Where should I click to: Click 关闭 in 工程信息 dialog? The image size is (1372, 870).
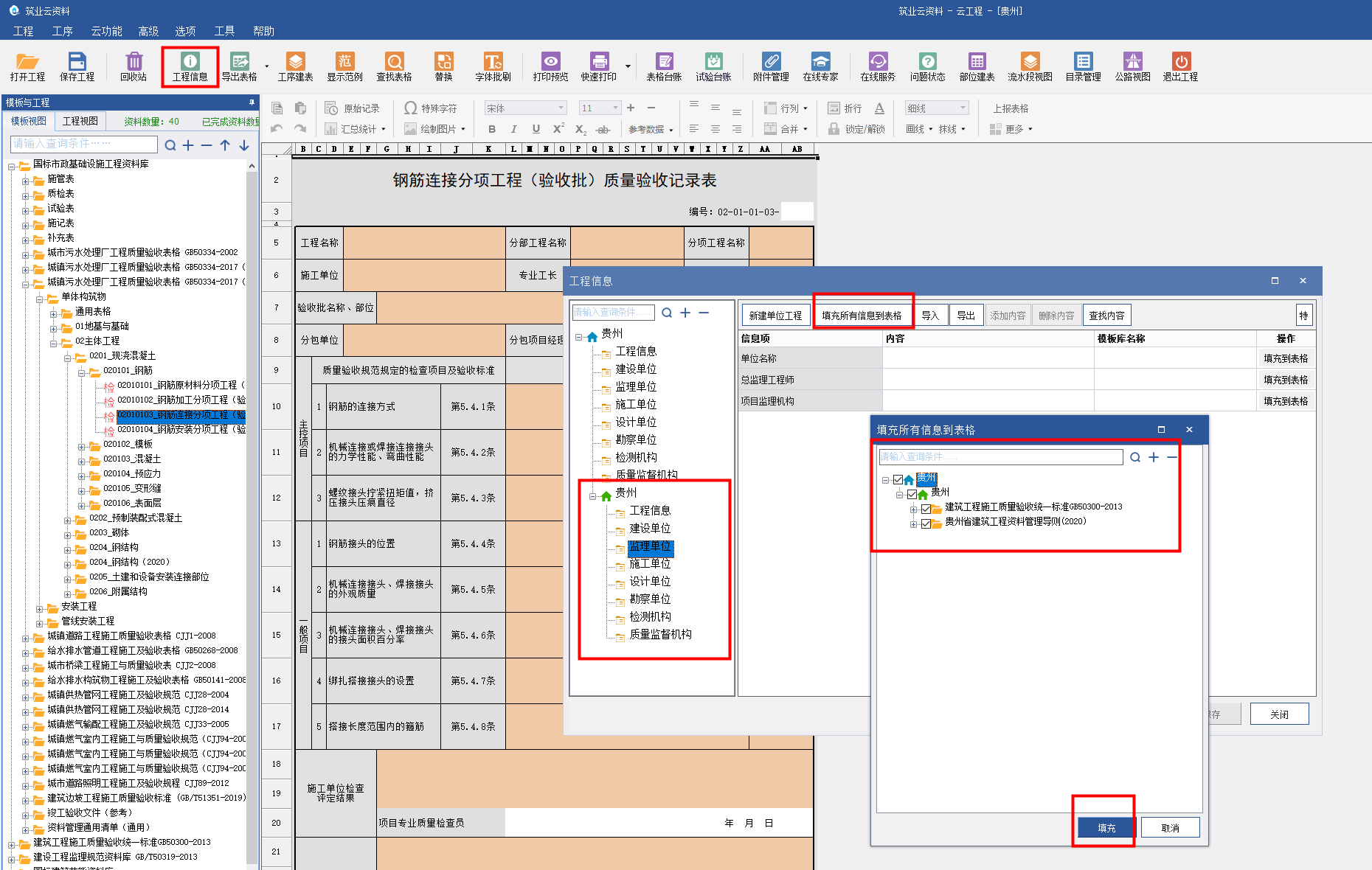click(x=1279, y=714)
